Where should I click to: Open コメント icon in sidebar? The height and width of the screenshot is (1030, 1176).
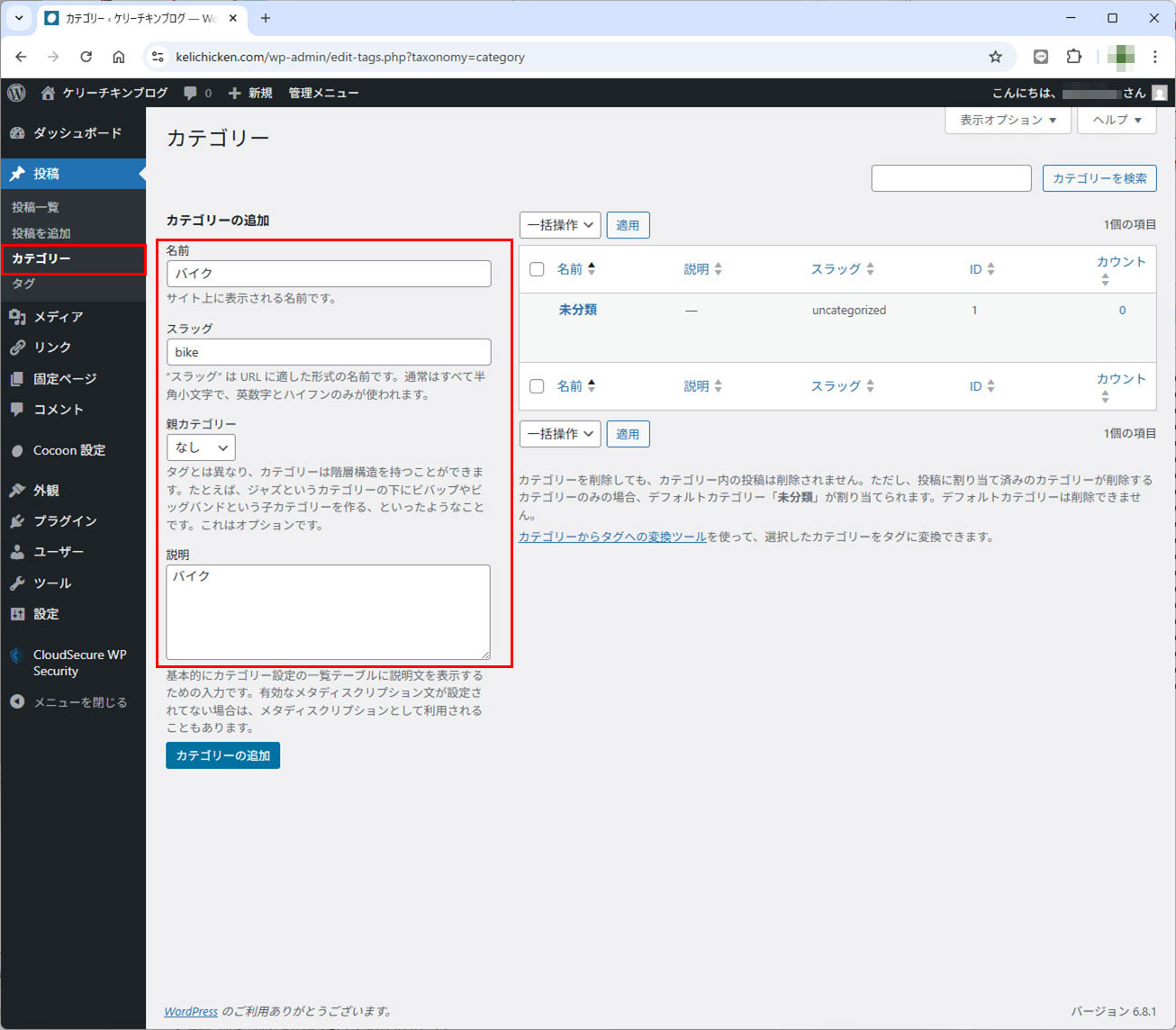(x=17, y=410)
